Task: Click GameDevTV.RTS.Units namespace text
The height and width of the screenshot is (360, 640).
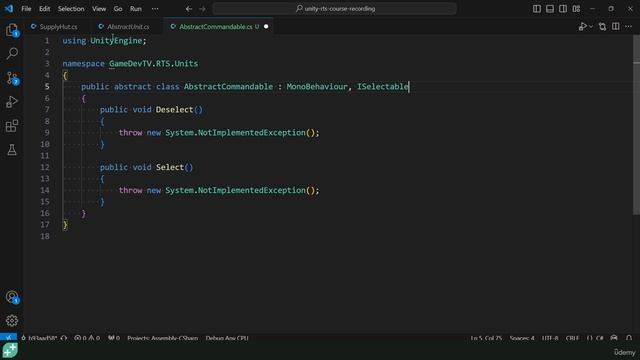Action: pyautogui.click(x=153, y=64)
